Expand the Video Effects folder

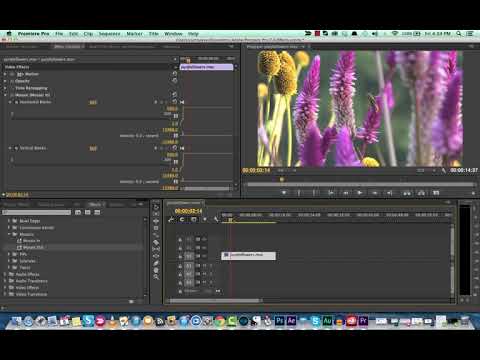(5, 287)
